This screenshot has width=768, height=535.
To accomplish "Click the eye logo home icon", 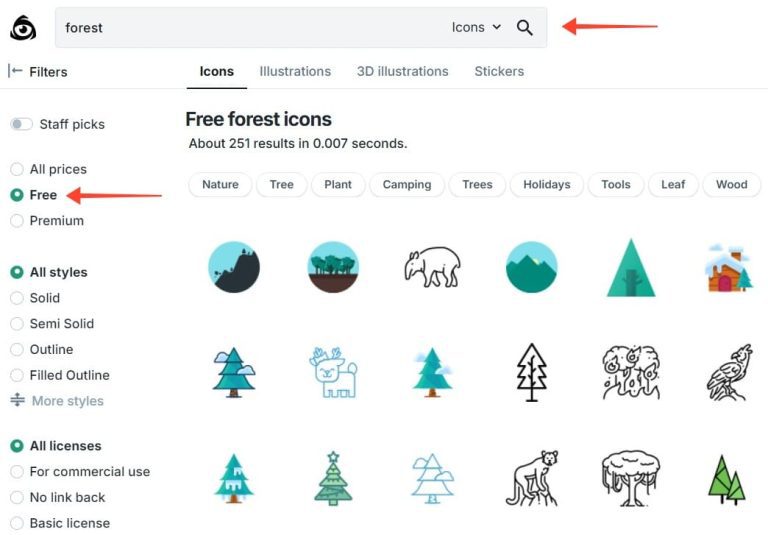I will [23, 28].
